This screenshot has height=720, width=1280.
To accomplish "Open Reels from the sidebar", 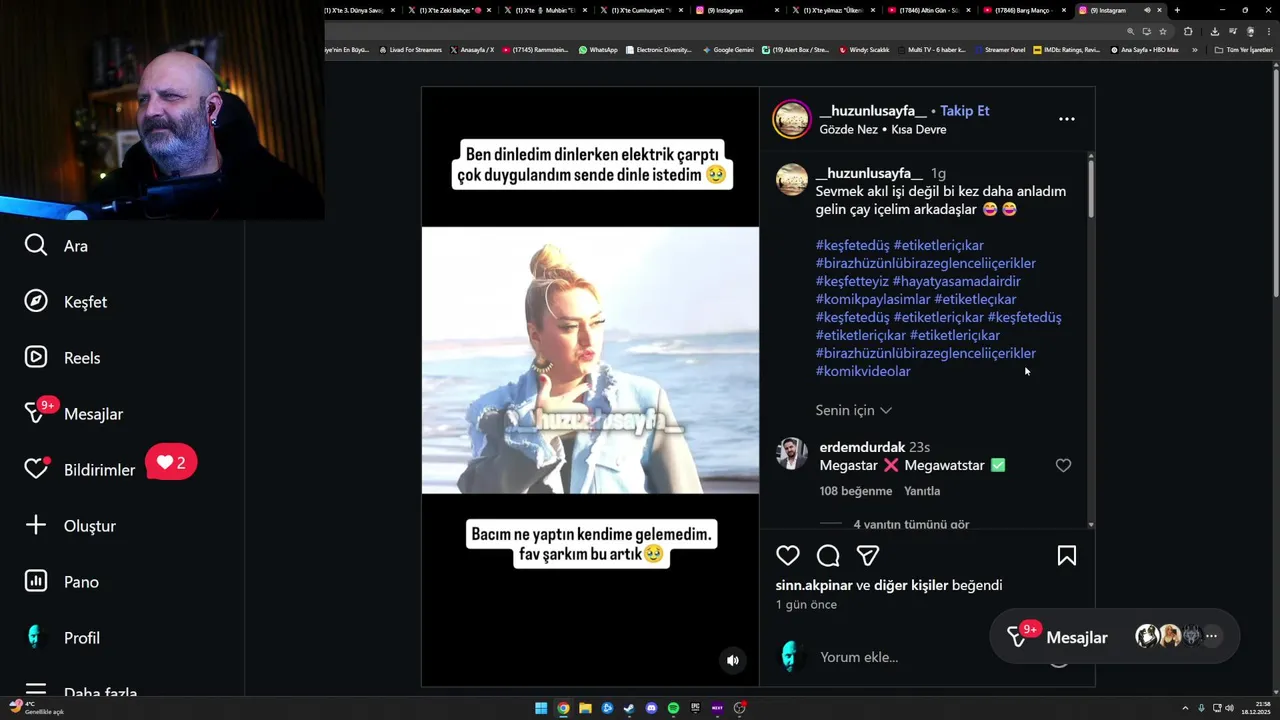I will (62, 358).
